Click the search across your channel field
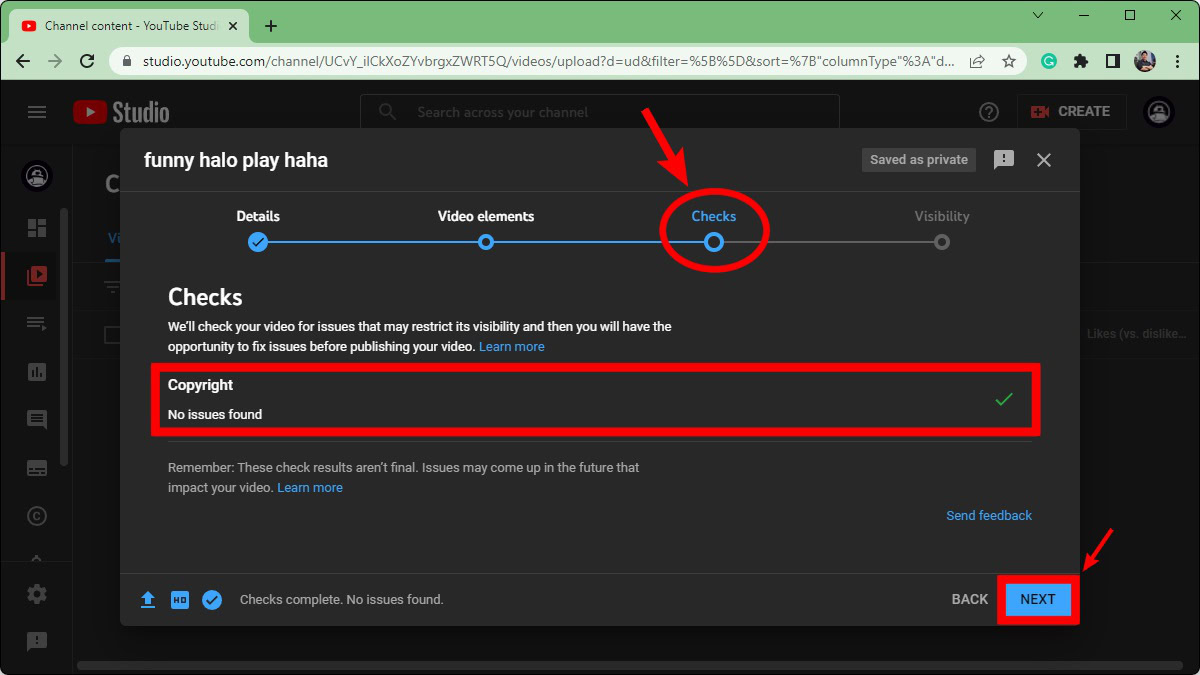The width and height of the screenshot is (1200, 675). 600,112
